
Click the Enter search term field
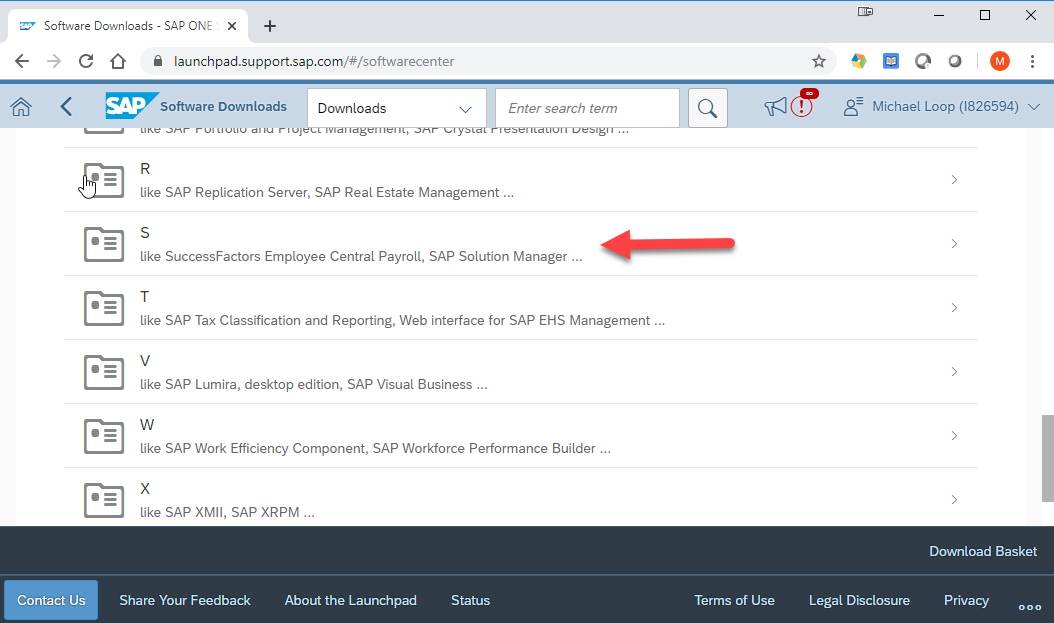tap(587, 108)
